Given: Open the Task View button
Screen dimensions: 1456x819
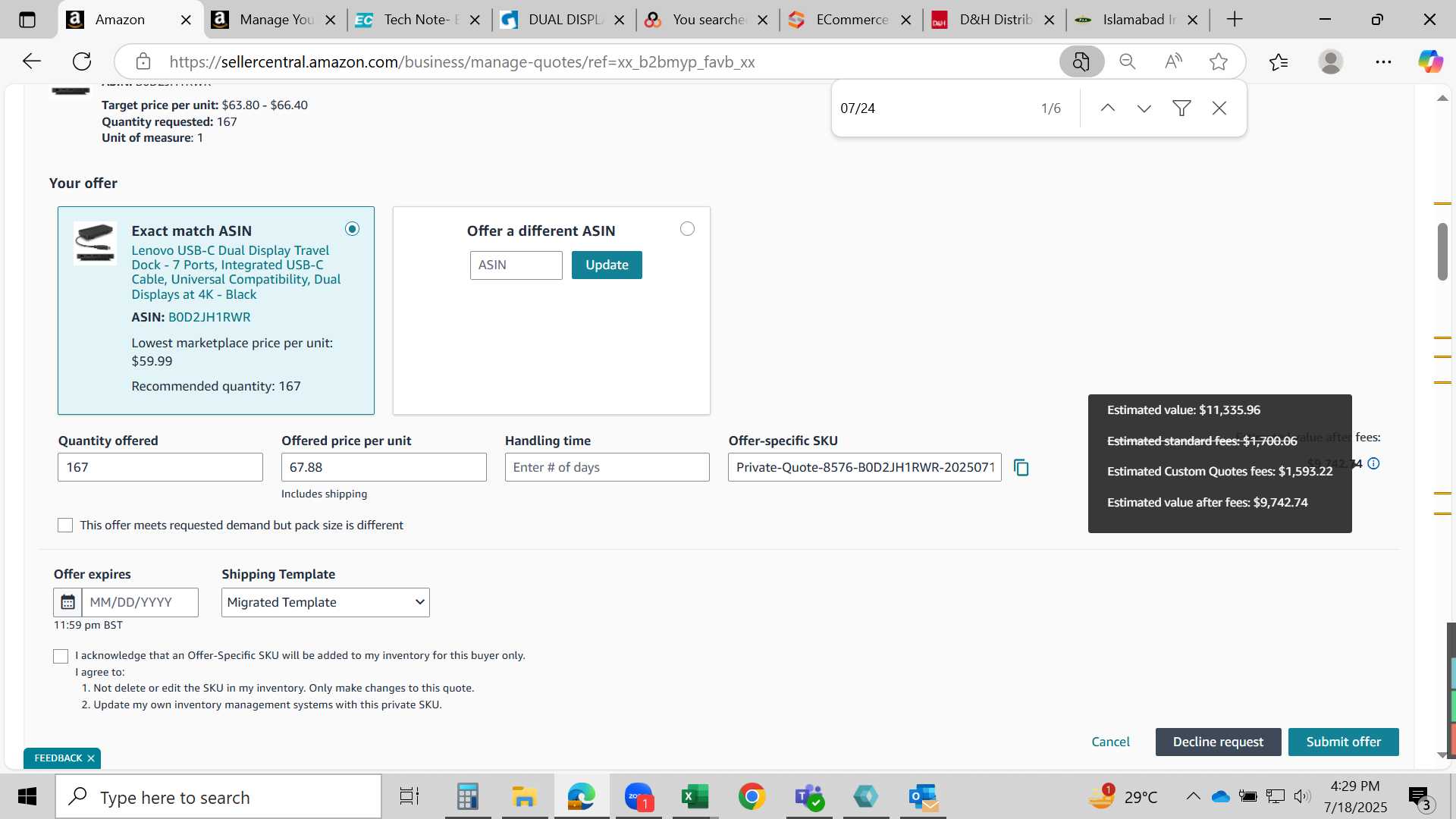Looking at the screenshot, I should [409, 797].
